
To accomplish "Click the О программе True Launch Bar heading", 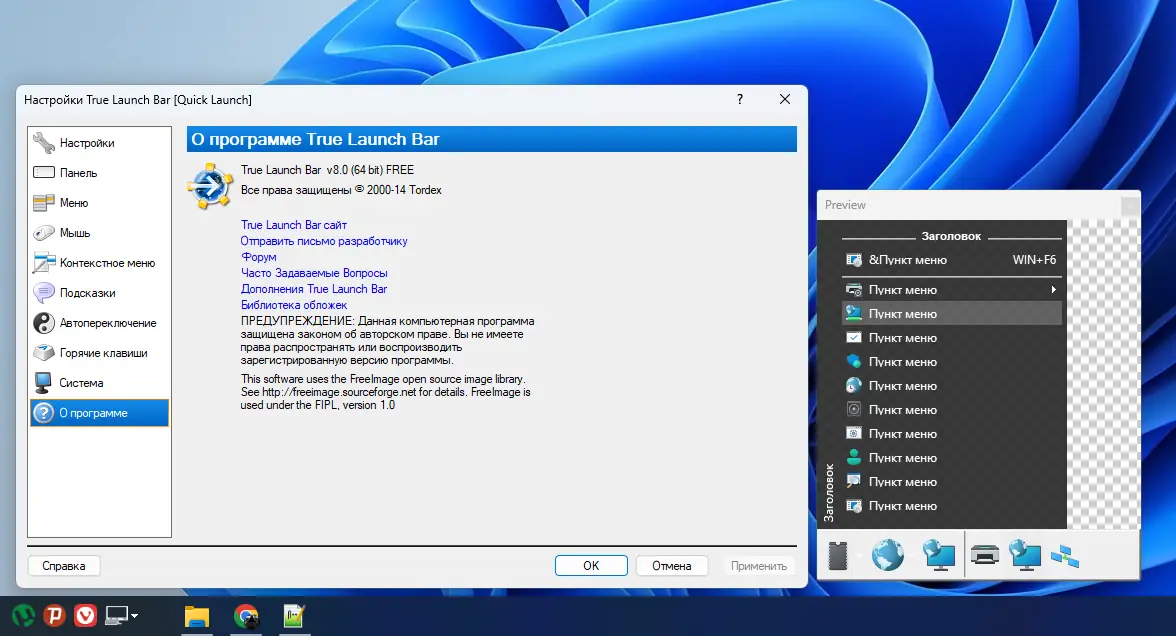I will click(x=315, y=140).
